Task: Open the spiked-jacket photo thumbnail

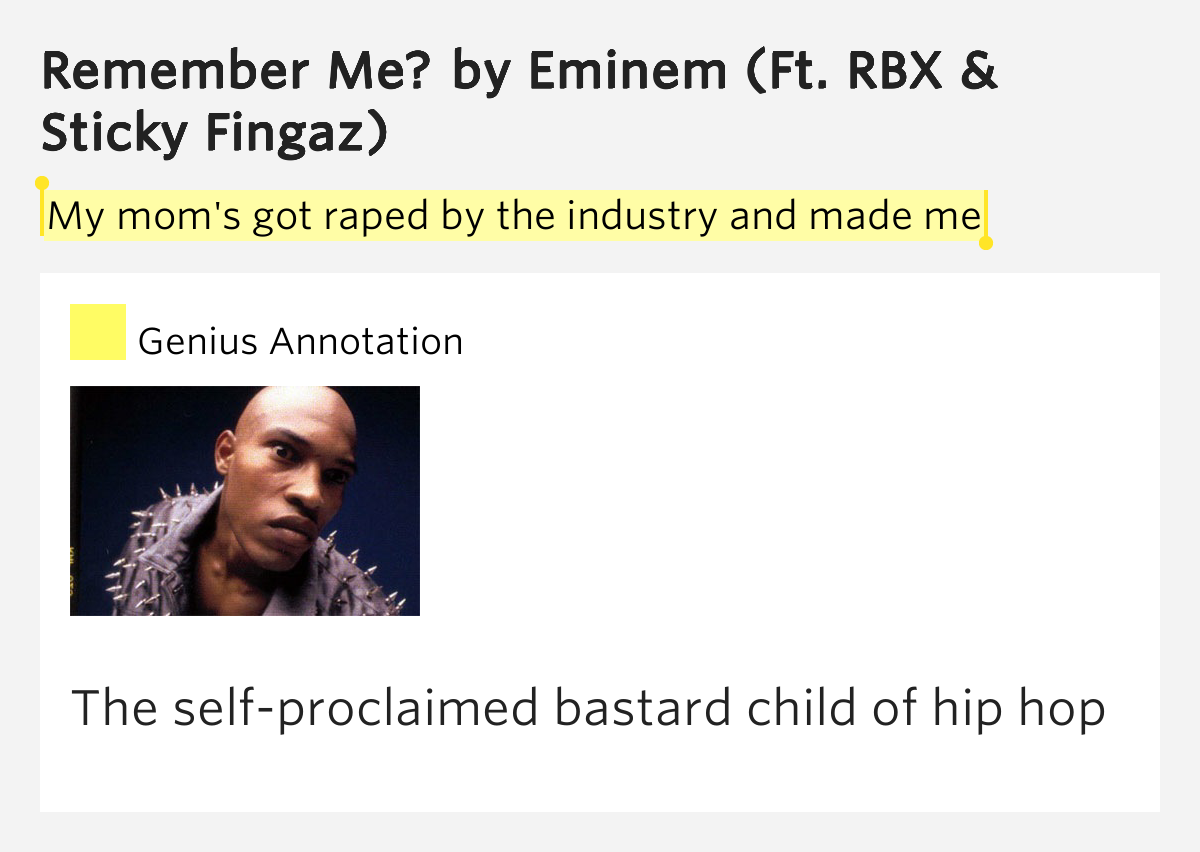Action: click(245, 501)
